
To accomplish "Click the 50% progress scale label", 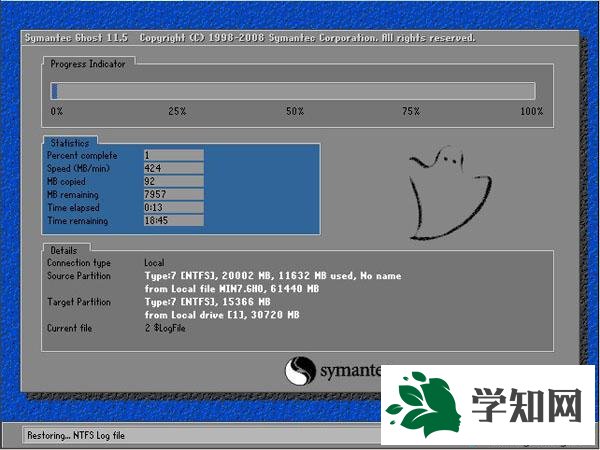I will tap(295, 111).
